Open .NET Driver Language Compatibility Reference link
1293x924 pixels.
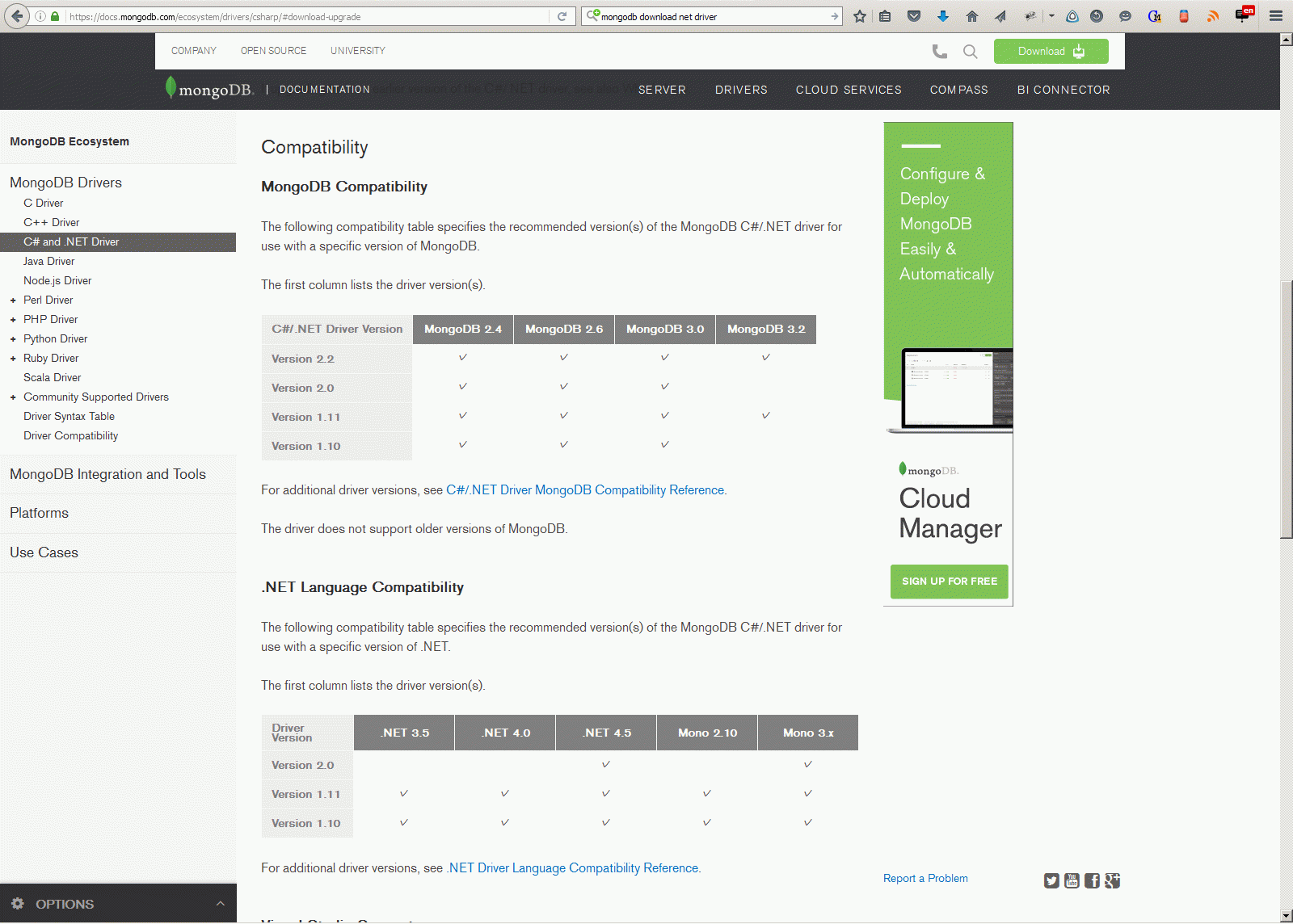(572, 868)
